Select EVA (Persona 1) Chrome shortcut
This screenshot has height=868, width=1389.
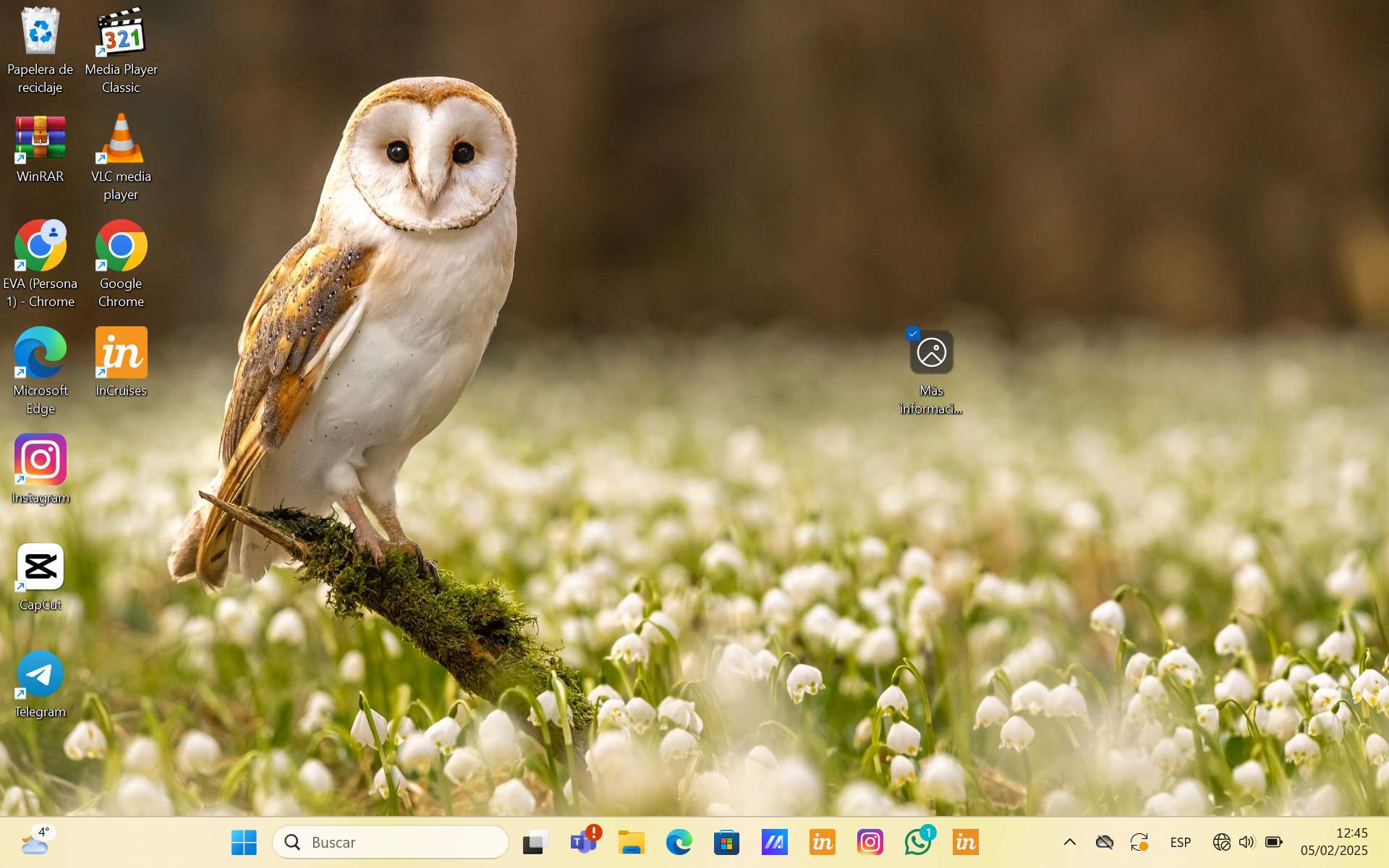click(x=40, y=247)
